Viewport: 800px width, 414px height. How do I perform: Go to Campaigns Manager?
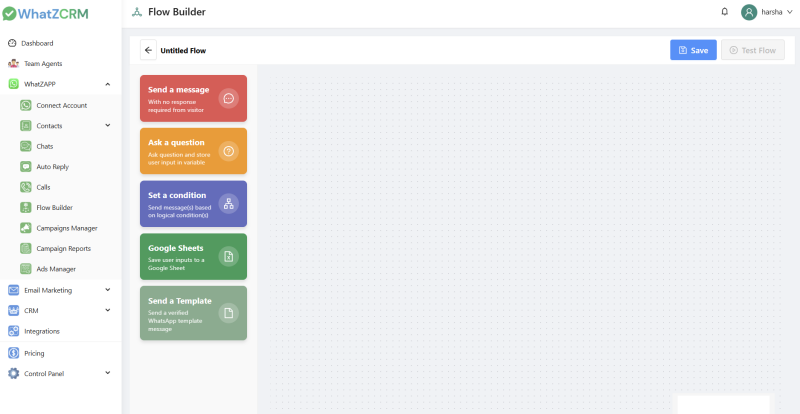(x=67, y=228)
